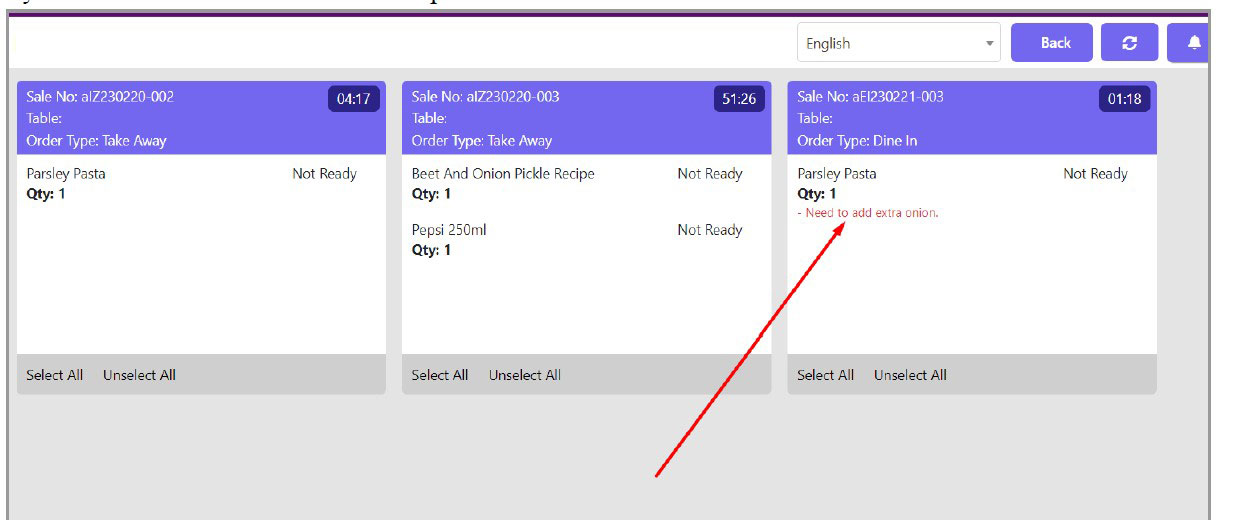Open the English language dropdown
1237x520 pixels.
coord(898,43)
